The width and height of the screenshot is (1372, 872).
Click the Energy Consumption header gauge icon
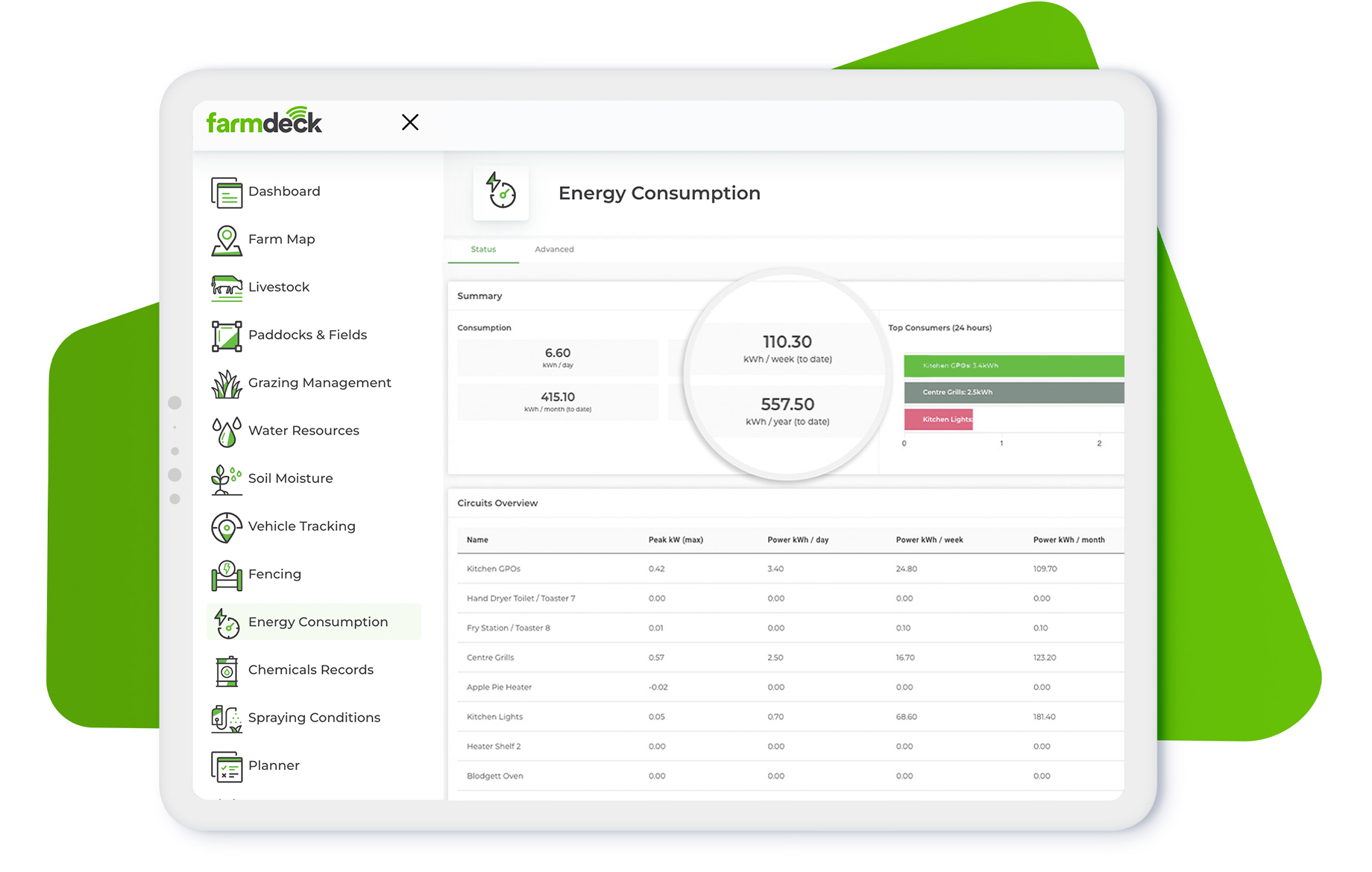pos(500,192)
